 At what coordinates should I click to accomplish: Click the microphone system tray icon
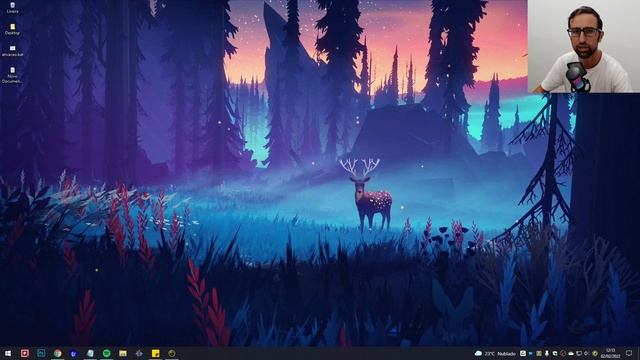[x=547, y=353]
